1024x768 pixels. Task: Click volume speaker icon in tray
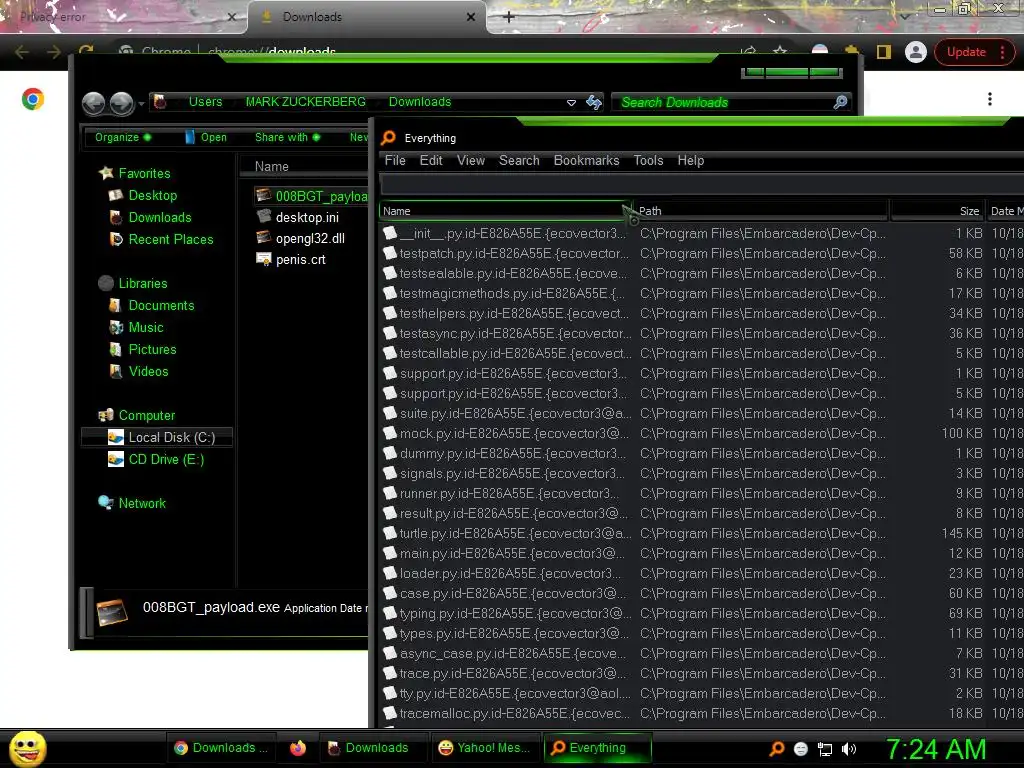click(849, 750)
